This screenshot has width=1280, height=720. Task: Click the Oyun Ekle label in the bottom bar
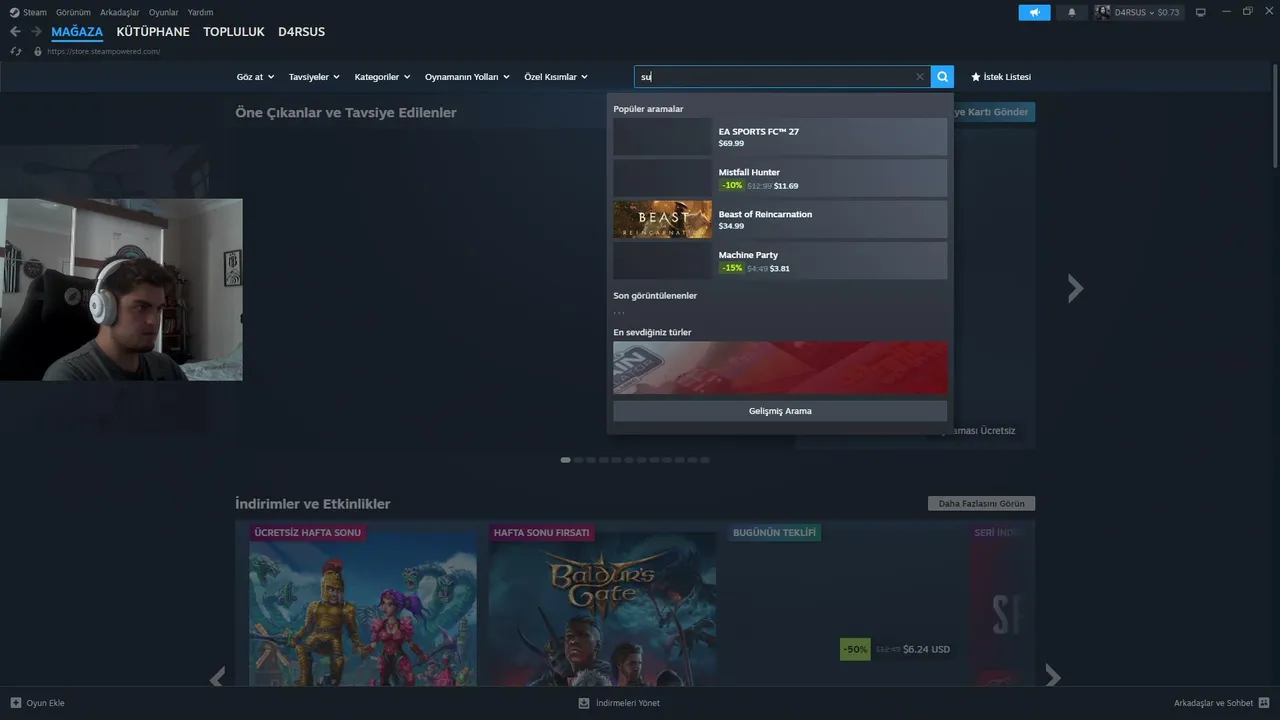click(x=45, y=703)
